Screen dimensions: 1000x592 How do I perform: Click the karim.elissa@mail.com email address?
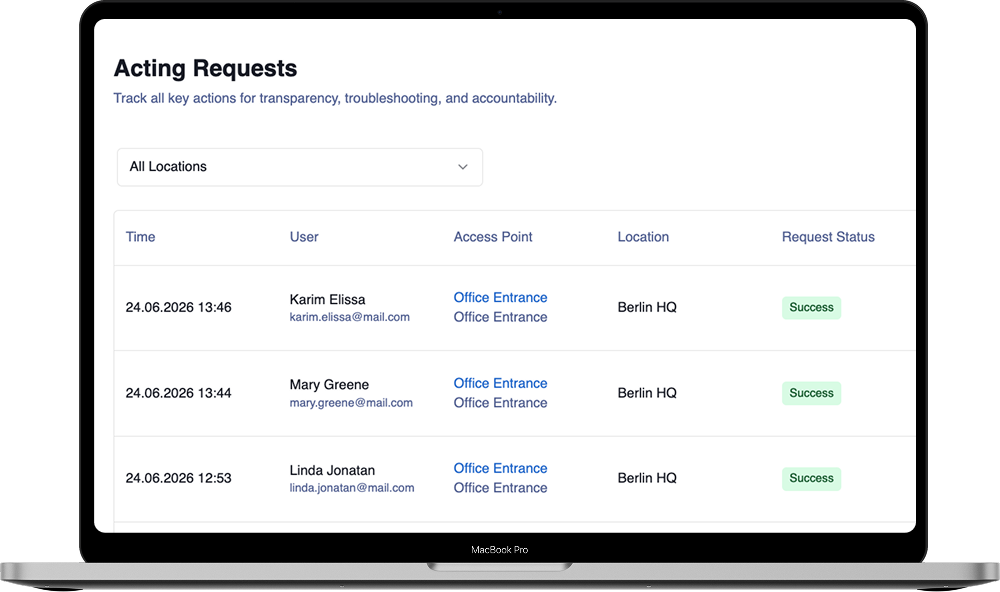[349, 317]
